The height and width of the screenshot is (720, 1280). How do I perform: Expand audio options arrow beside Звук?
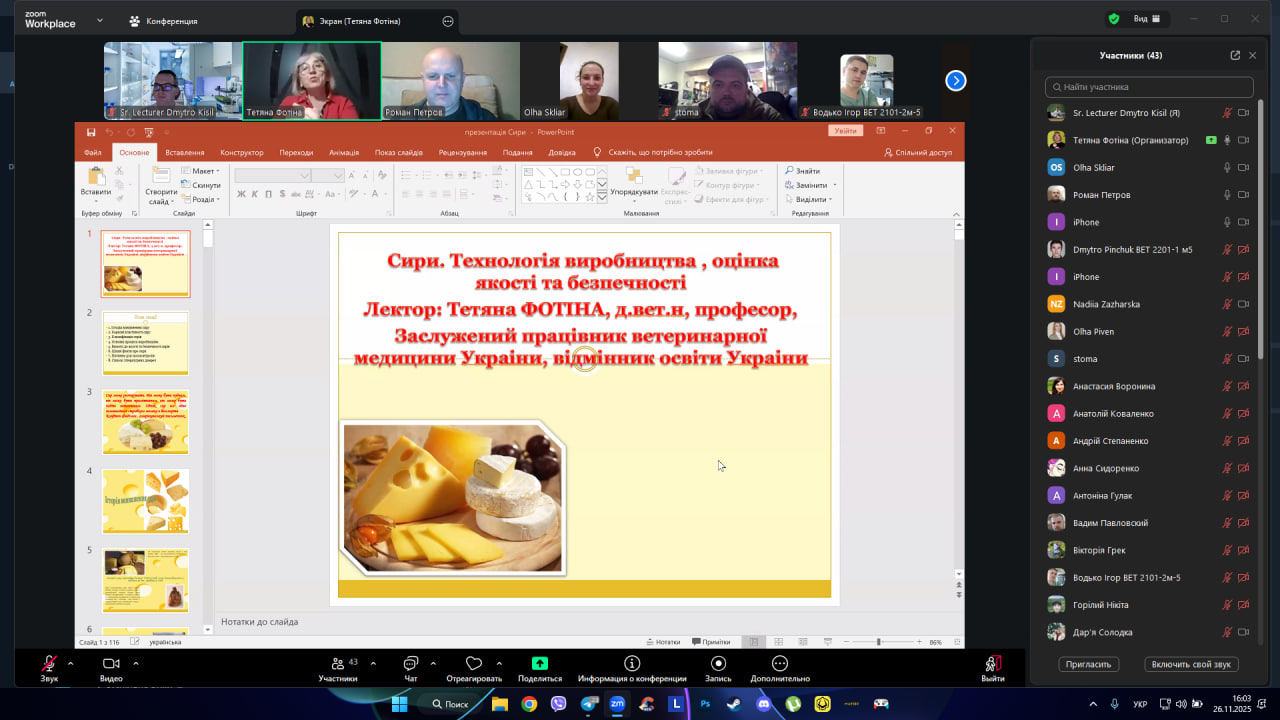point(70,663)
